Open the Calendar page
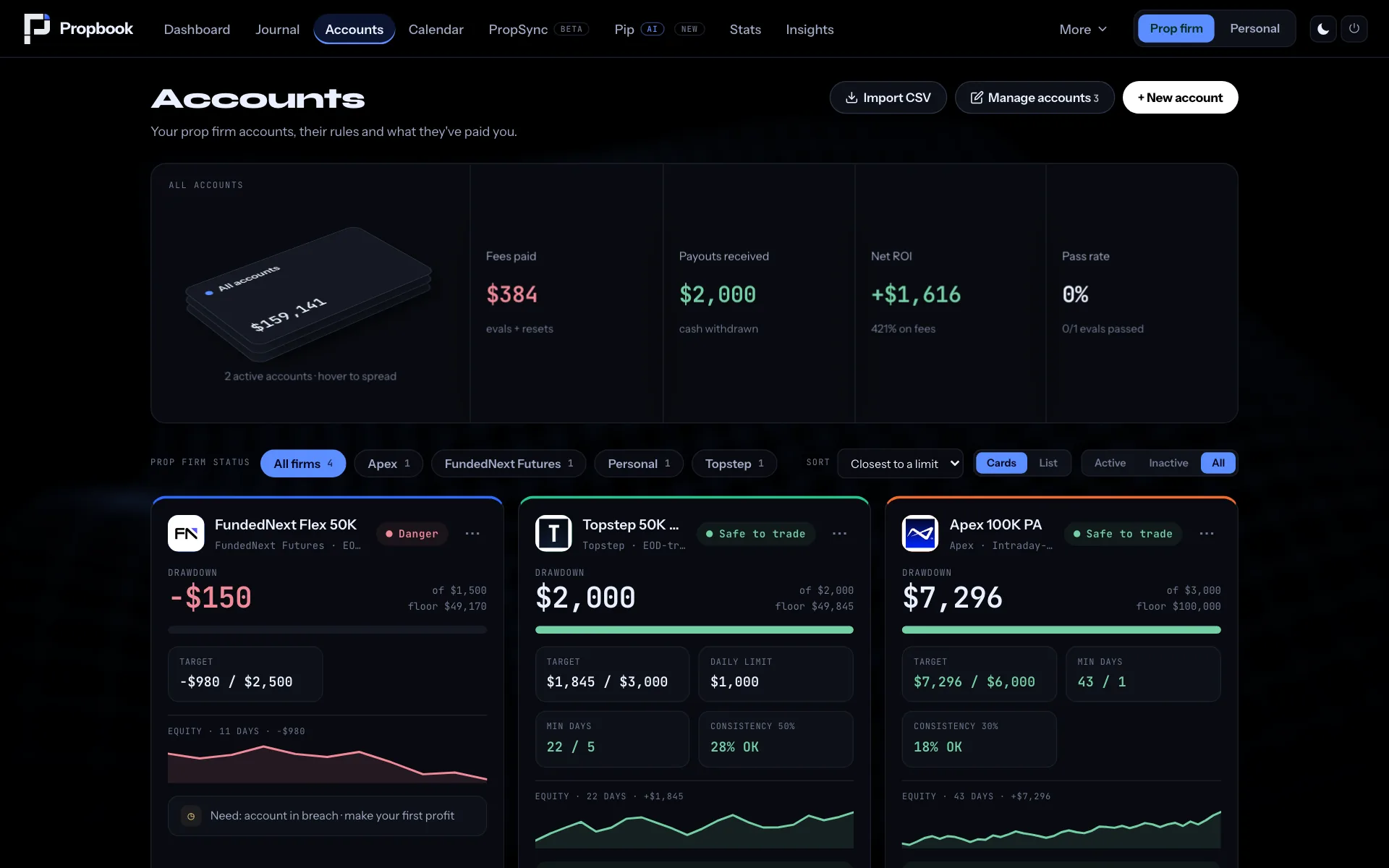The width and height of the screenshot is (1389, 868). click(x=436, y=30)
